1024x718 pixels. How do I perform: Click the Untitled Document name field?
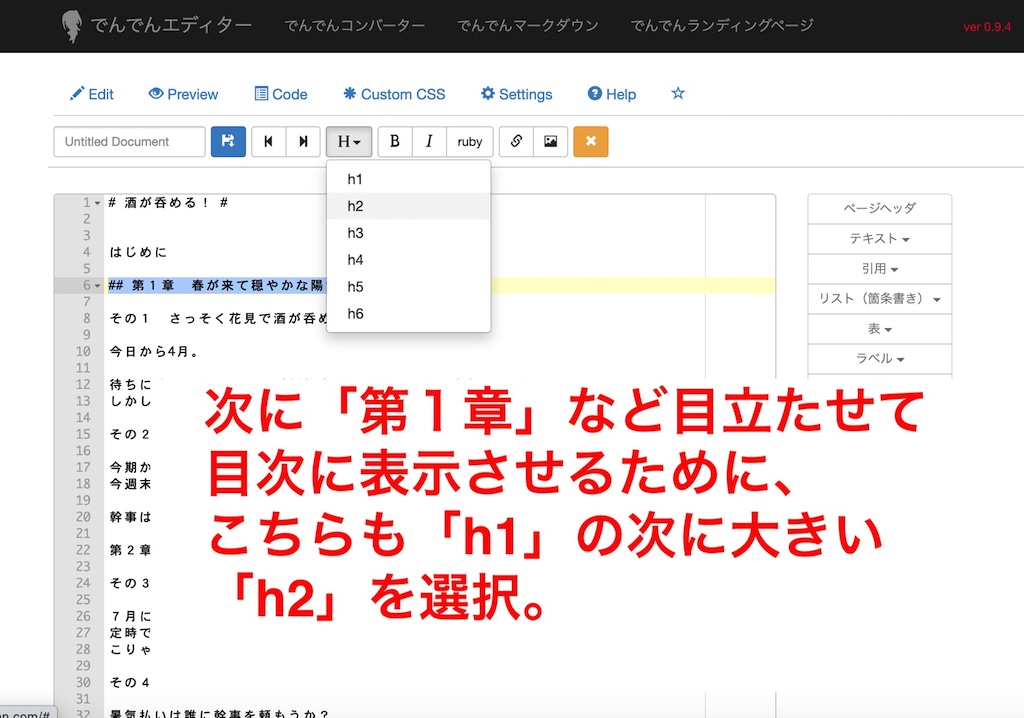129,142
